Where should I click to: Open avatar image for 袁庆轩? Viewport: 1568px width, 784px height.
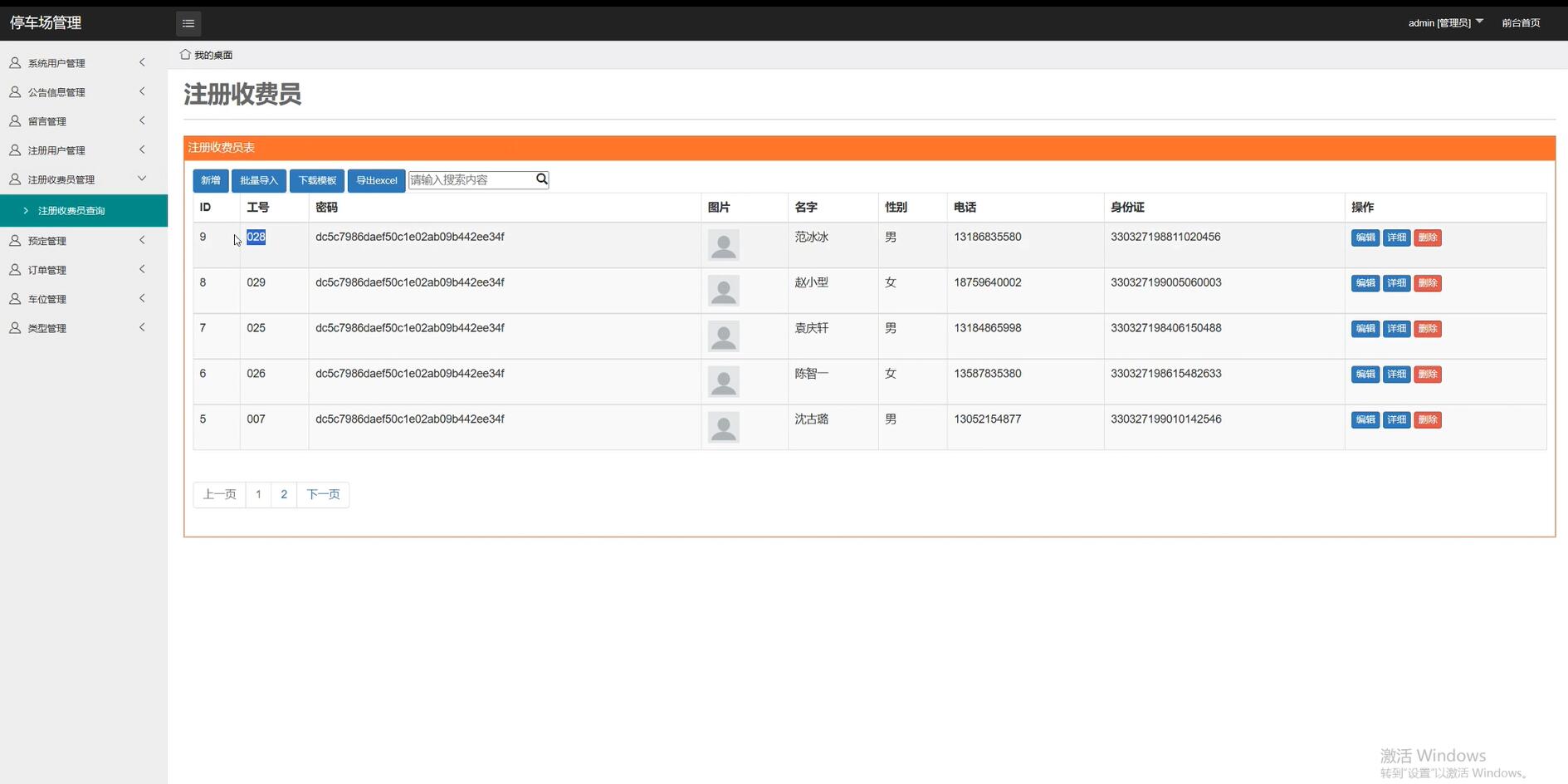[x=724, y=336]
